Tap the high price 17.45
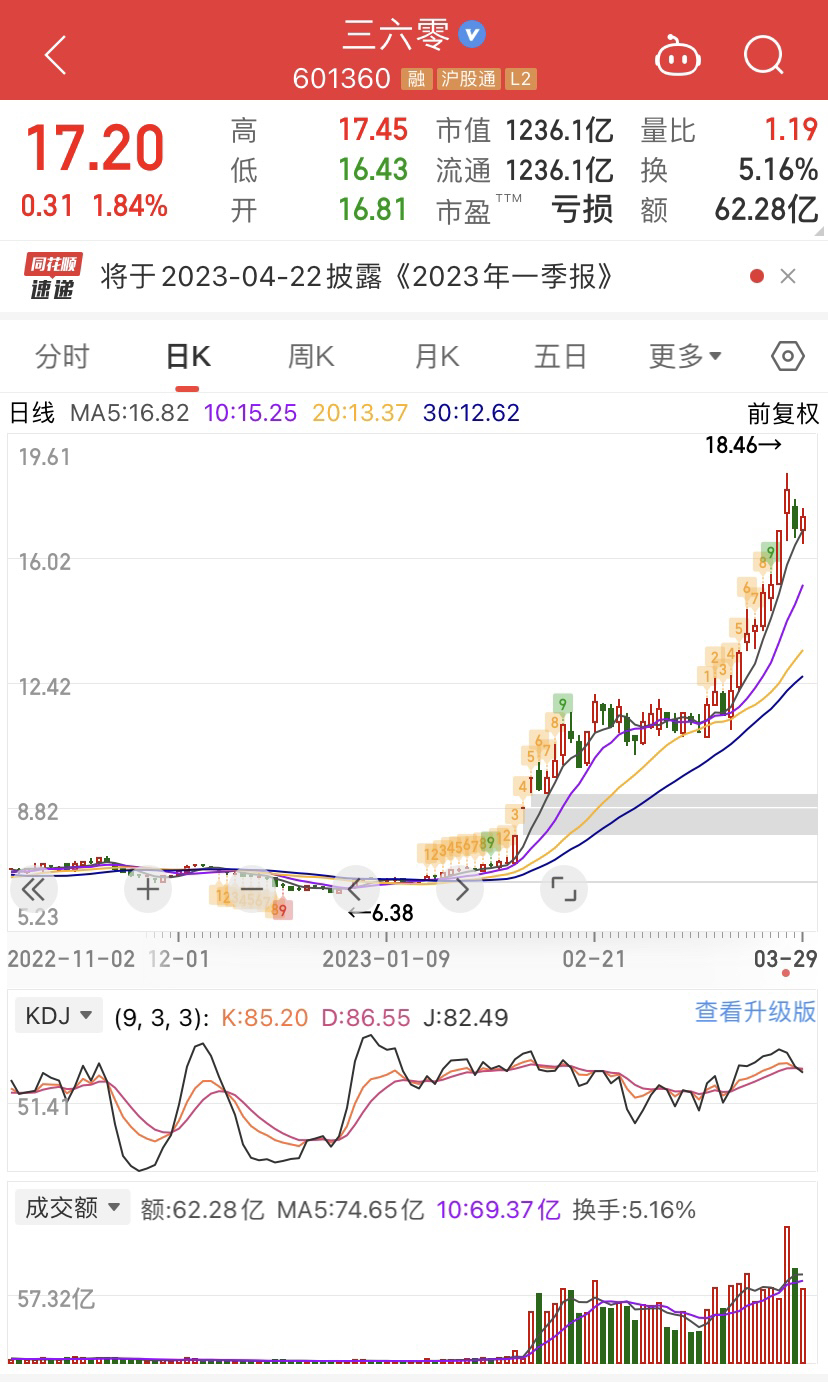This screenshot has width=828, height=1397. (x=372, y=130)
